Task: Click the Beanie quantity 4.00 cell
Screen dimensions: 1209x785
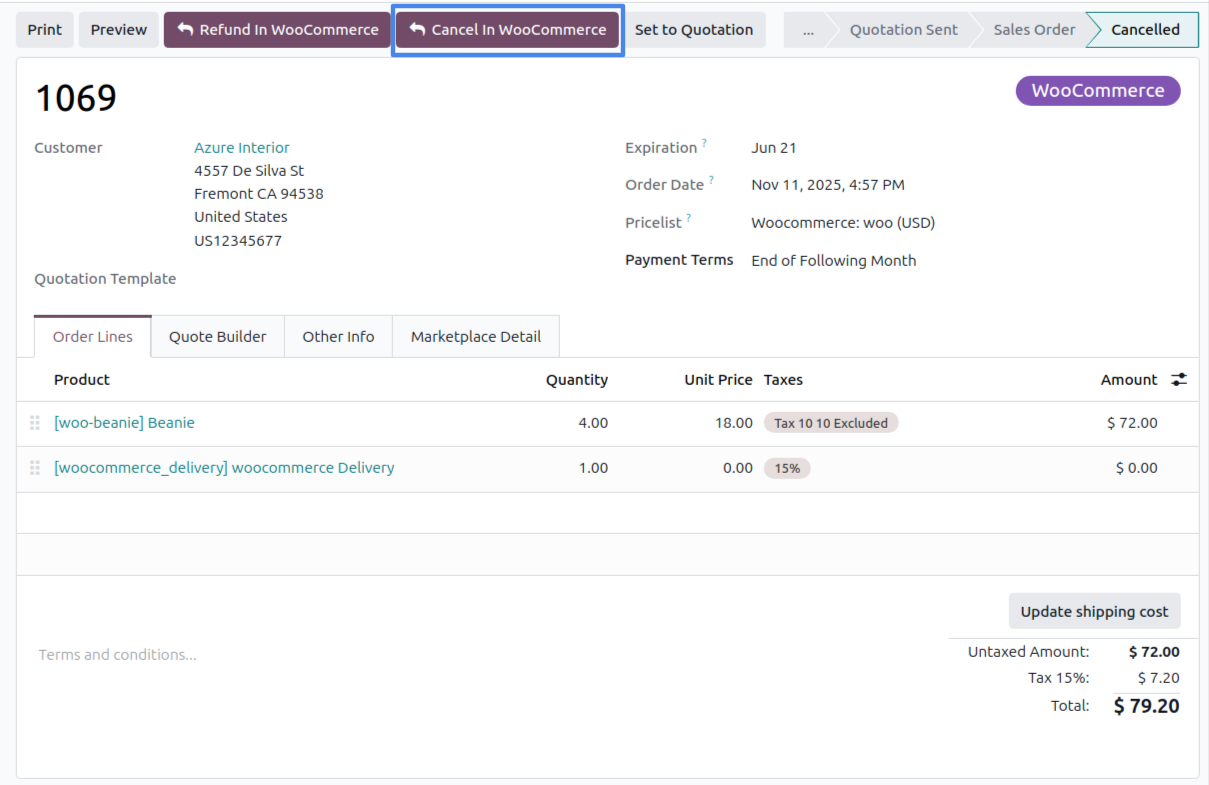Action: pyautogui.click(x=593, y=423)
